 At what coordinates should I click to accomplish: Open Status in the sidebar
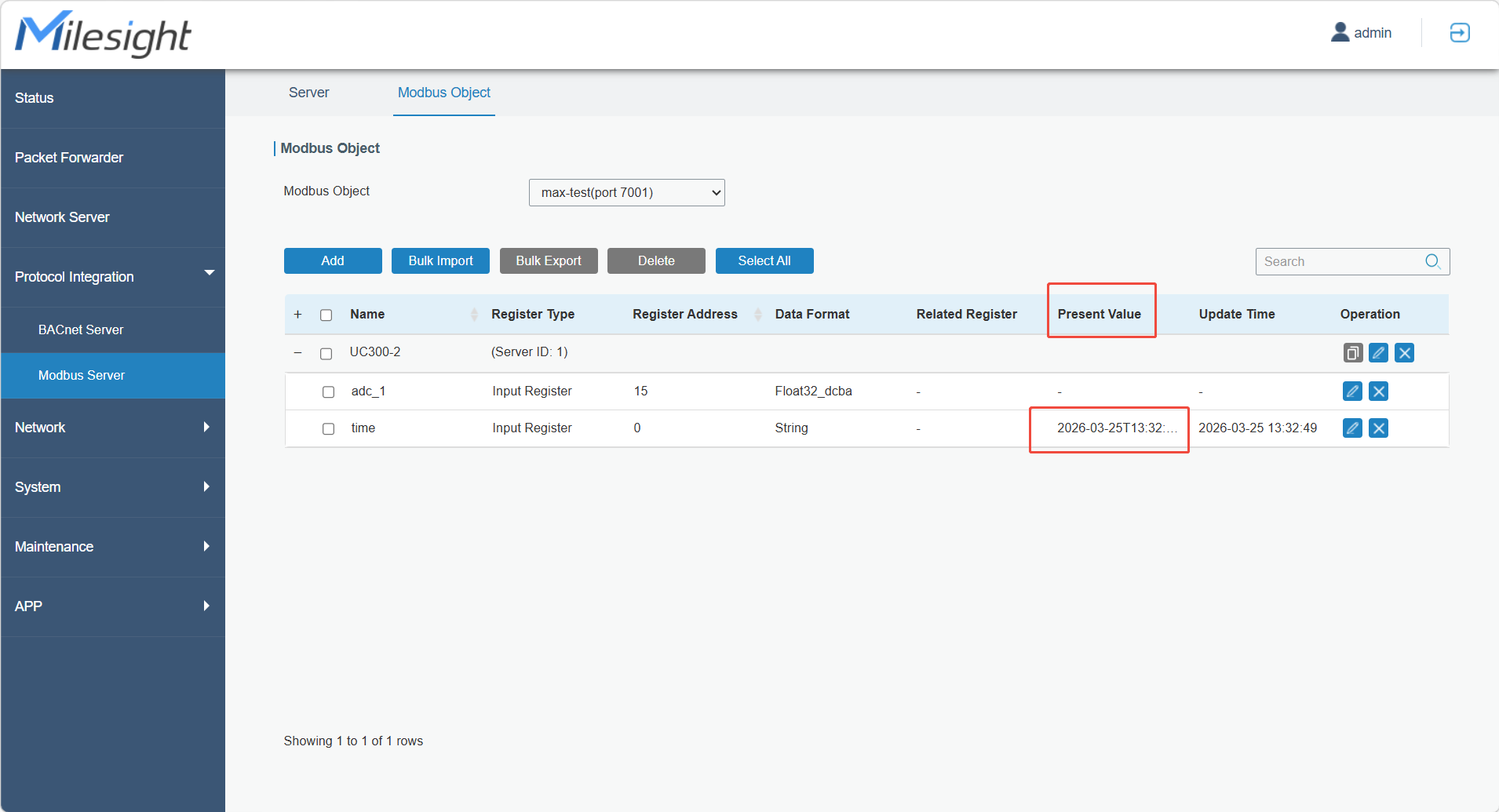coord(113,98)
